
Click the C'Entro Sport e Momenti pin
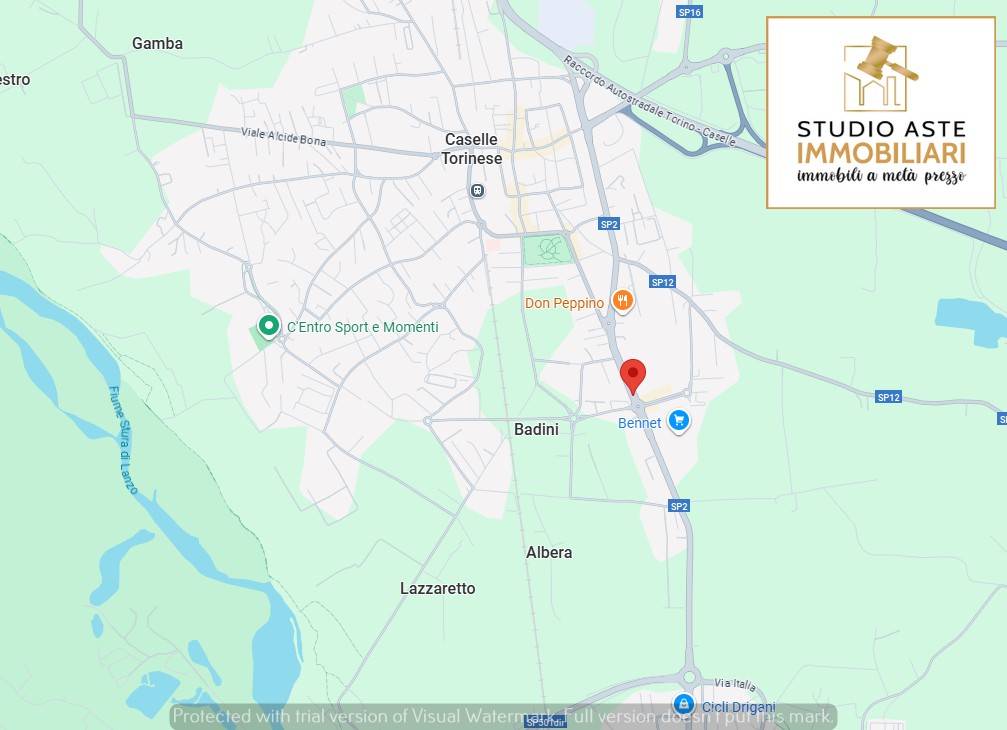point(269,326)
